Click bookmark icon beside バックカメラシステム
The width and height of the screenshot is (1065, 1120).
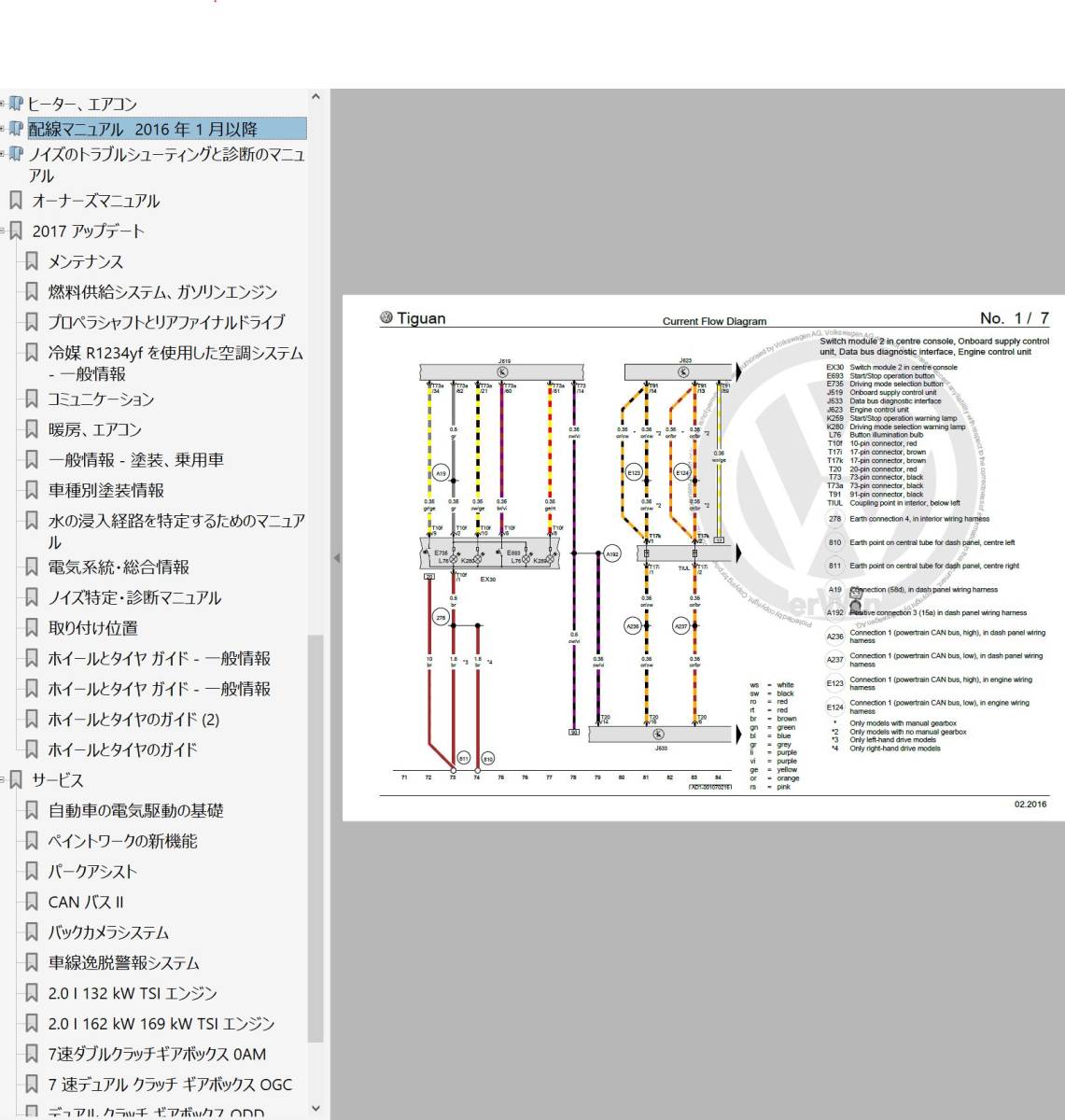pyautogui.click(x=31, y=932)
